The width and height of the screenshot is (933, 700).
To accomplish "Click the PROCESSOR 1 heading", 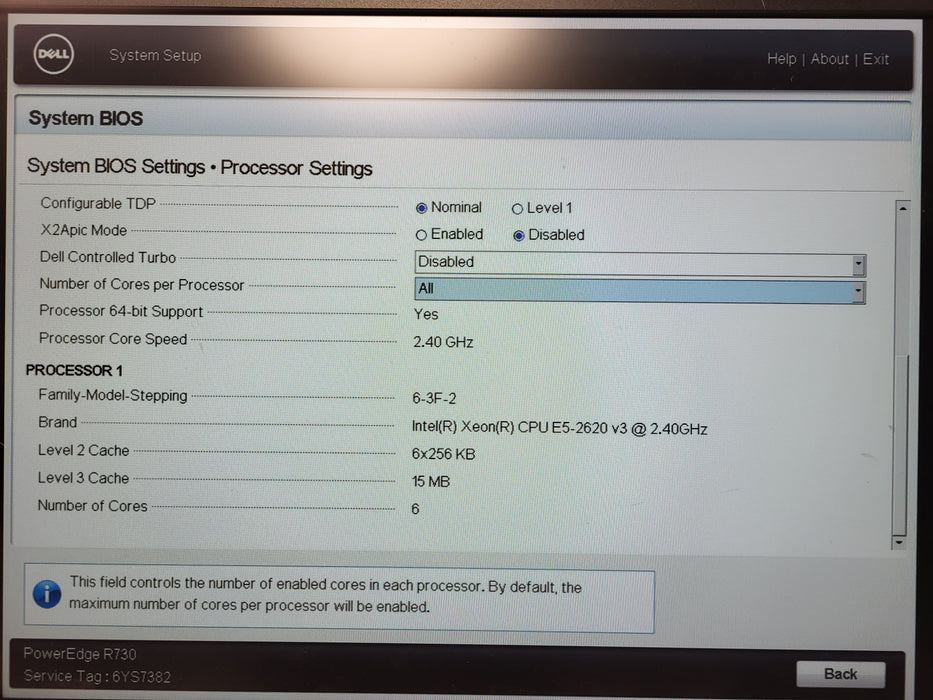I will (x=74, y=370).
